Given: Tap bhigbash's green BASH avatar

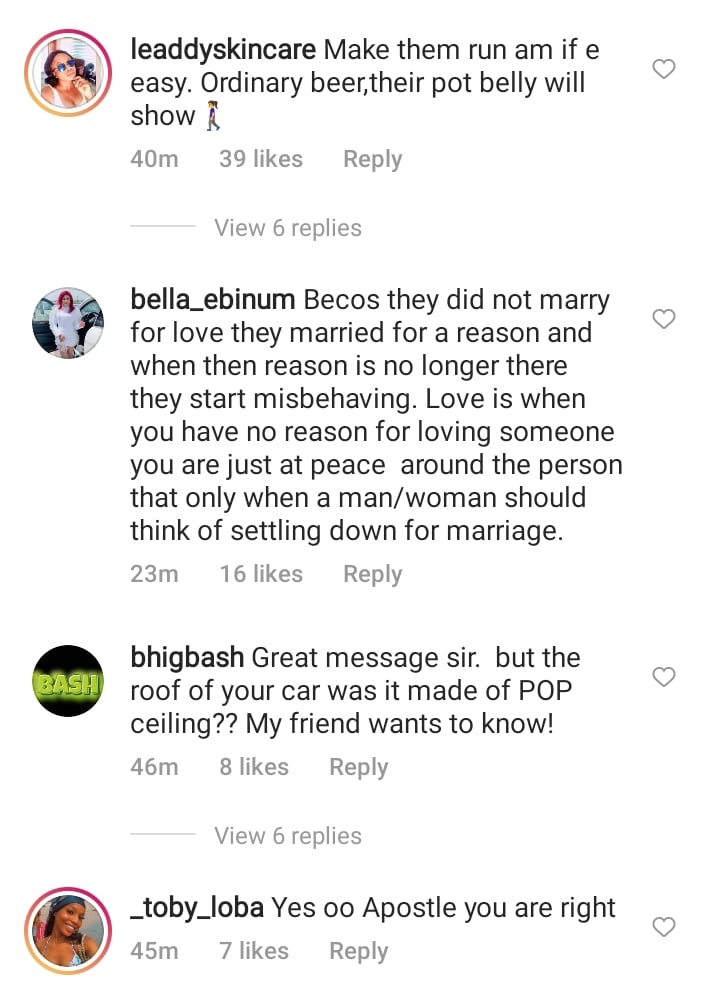Looking at the screenshot, I should pos(68,681).
